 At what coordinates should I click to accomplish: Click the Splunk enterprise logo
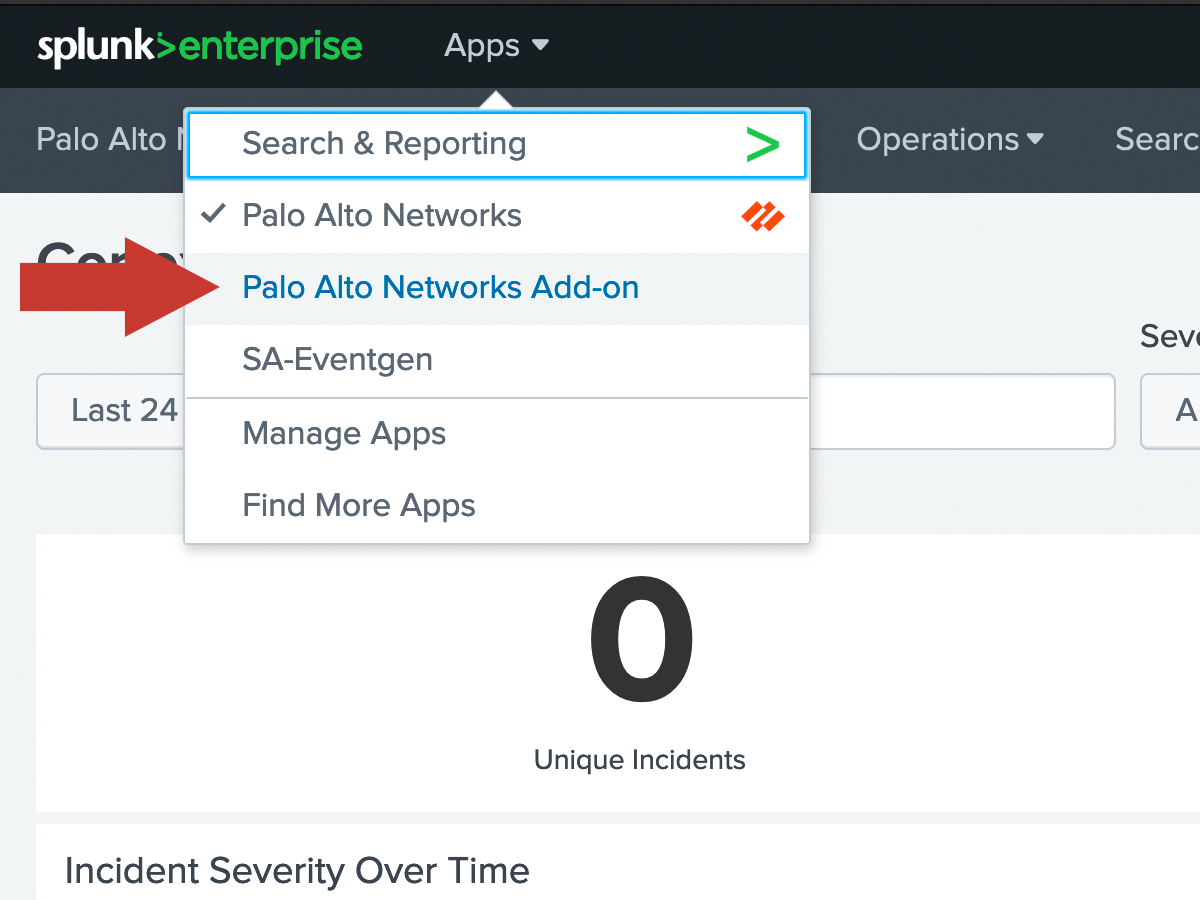point(199,46)
